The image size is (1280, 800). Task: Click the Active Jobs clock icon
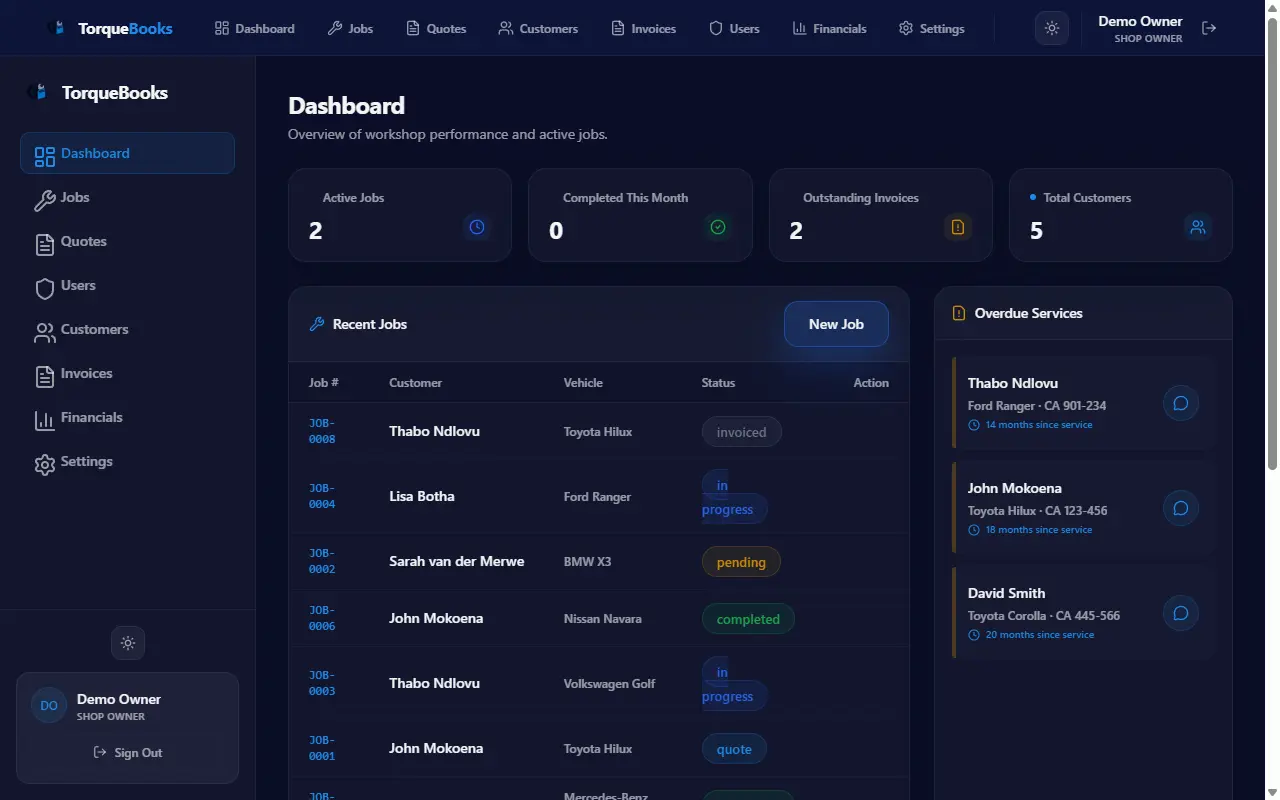click(x=477, y=227)
